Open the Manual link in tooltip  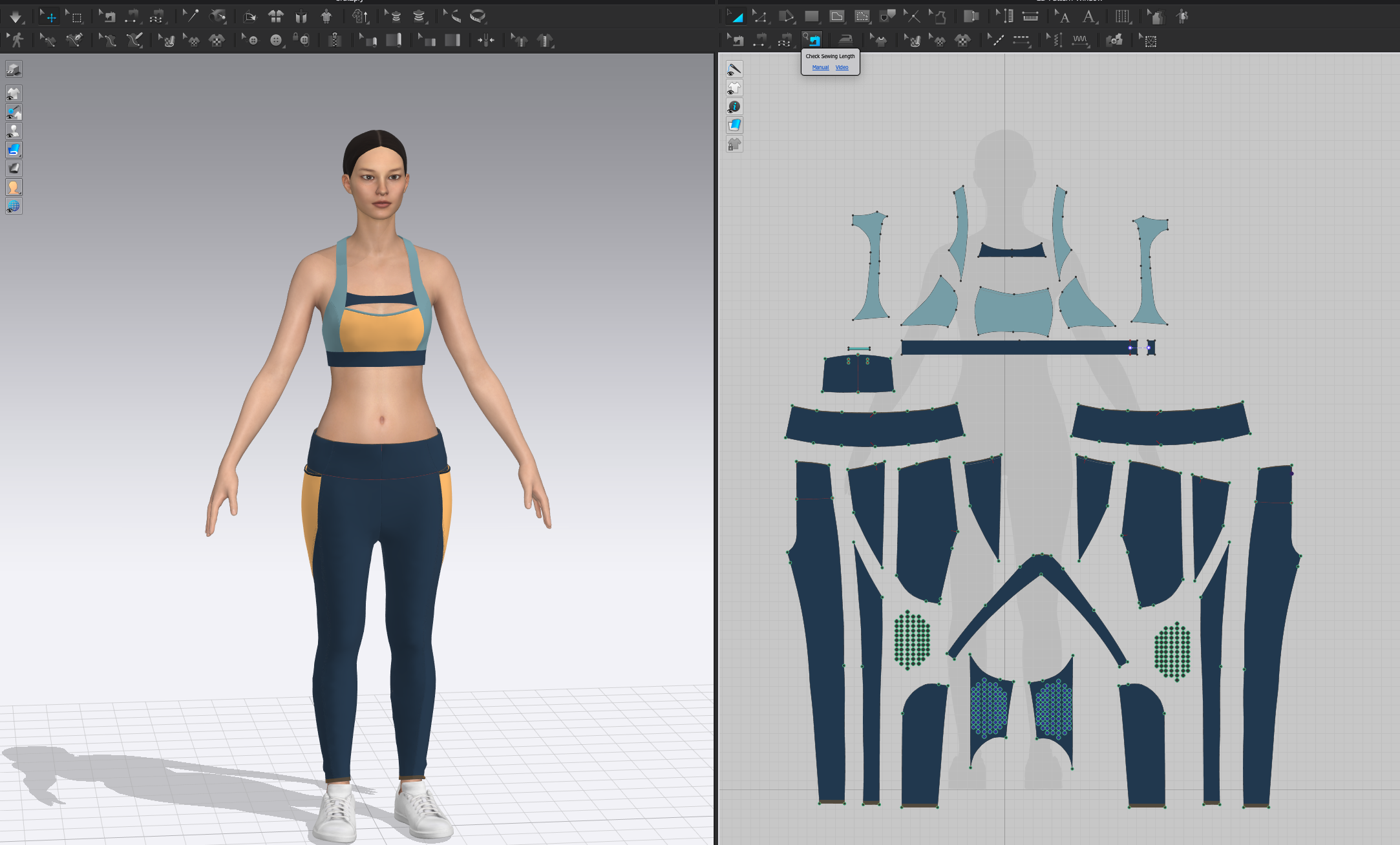(820, 67)
